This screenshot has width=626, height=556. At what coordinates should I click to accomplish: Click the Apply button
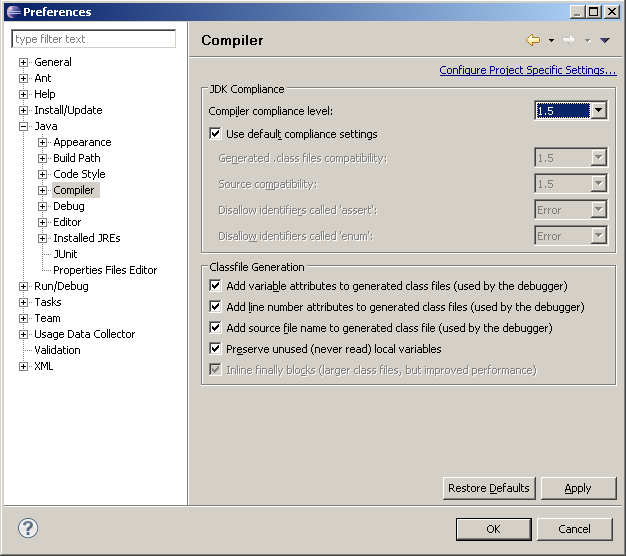pyautogui.click(x=578, y=488)
